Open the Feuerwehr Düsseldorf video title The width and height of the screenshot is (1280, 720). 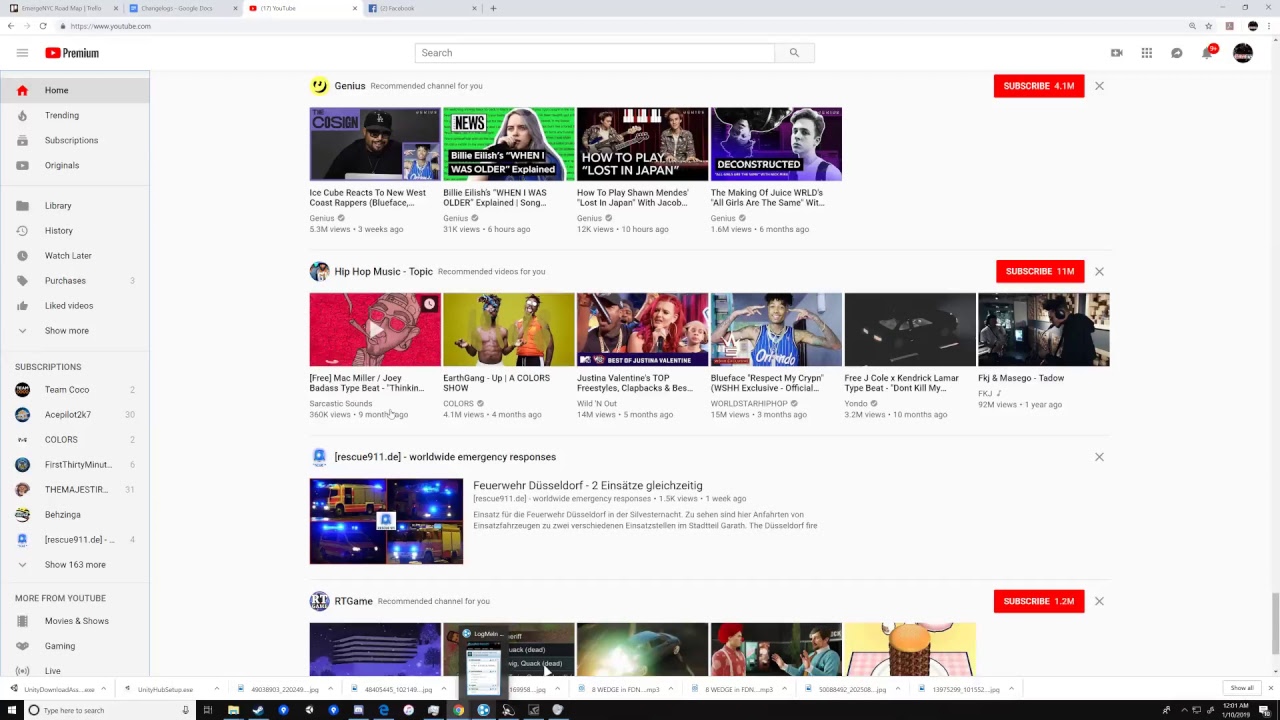588,485
